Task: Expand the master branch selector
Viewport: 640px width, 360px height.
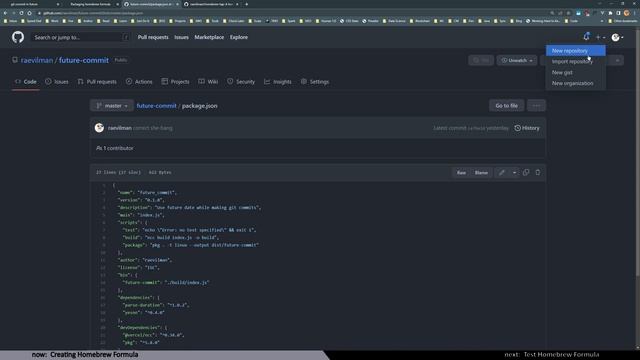Action: tap(112, 106)
